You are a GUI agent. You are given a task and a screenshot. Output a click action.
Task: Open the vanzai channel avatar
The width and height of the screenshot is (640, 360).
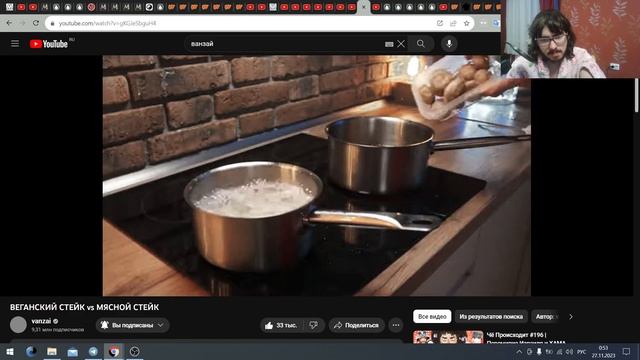pyautogui.click(x=18, y=325)
